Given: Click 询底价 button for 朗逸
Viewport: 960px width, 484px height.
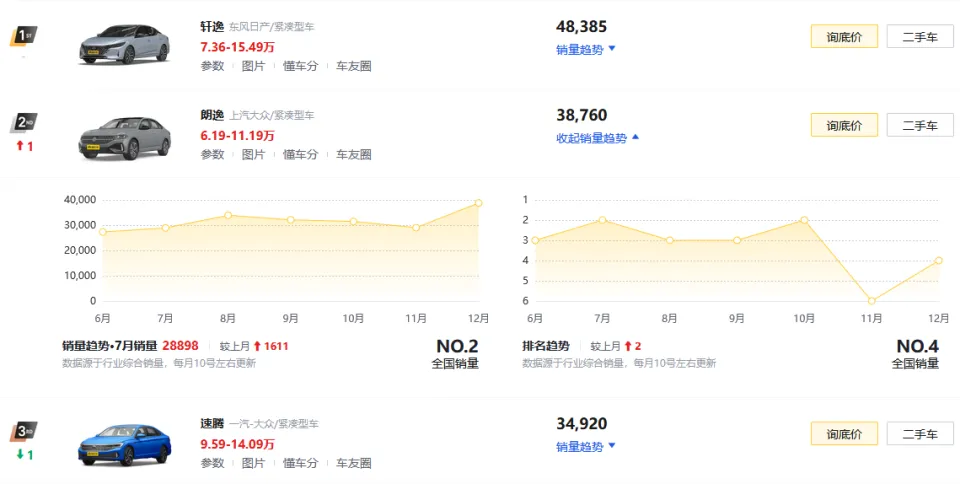Looking at the screenshot, I should click(x=844, y=125).
